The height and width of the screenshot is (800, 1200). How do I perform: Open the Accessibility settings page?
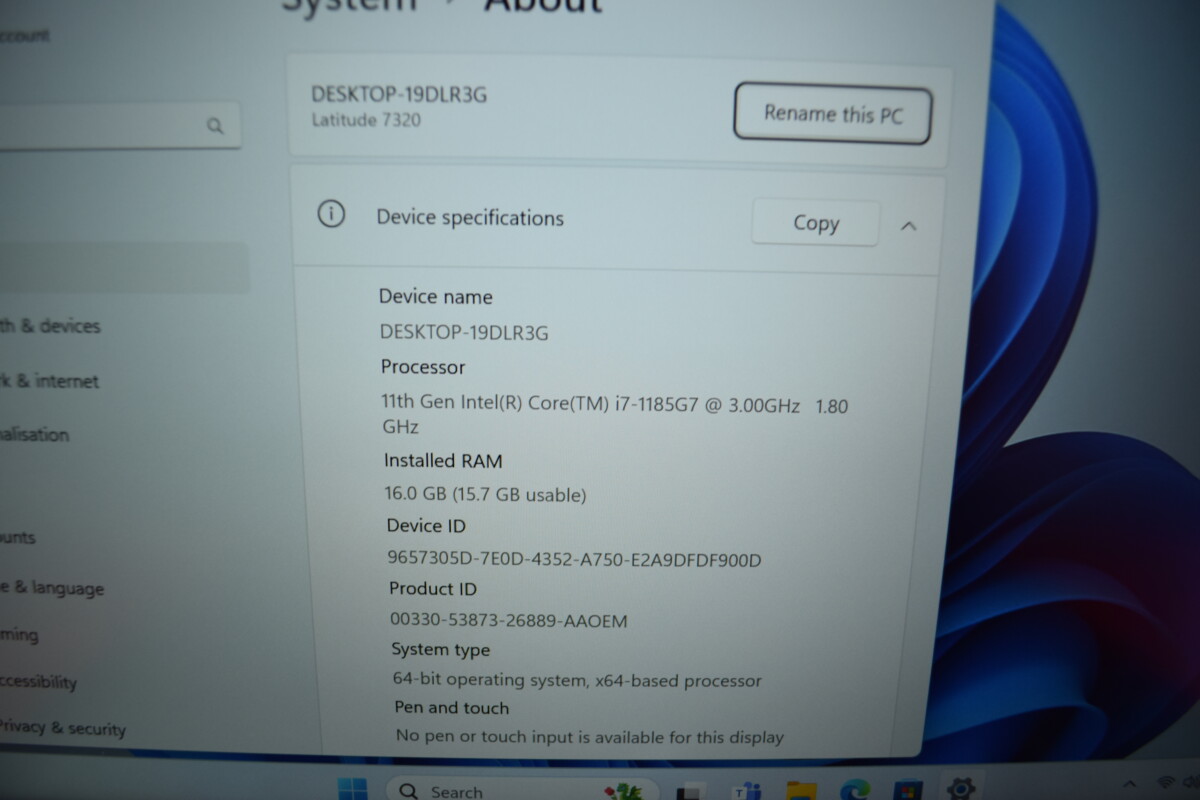39,682
